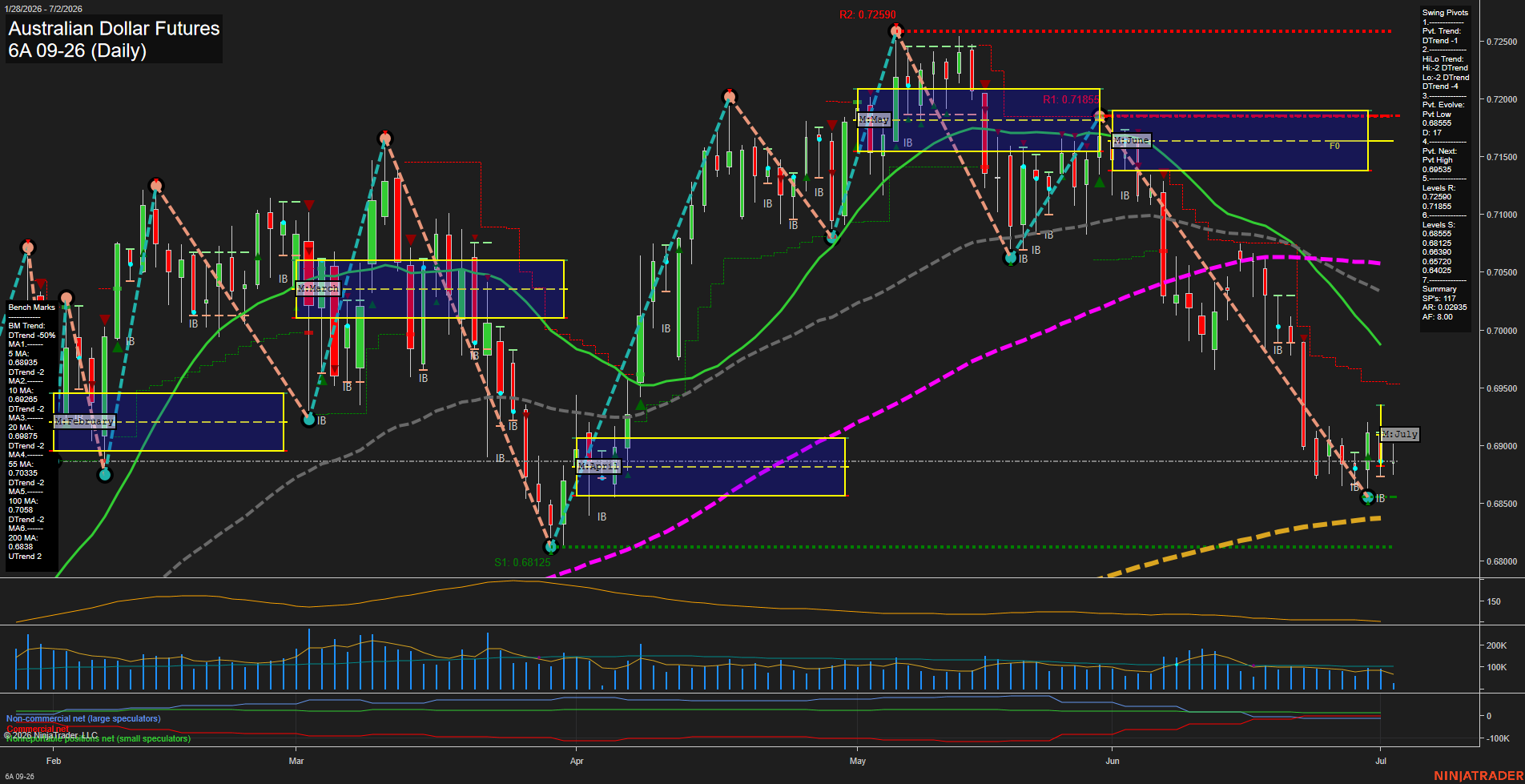Select the March swing high pivot circle
This screenshot has width=1525, height=784.
385,139
